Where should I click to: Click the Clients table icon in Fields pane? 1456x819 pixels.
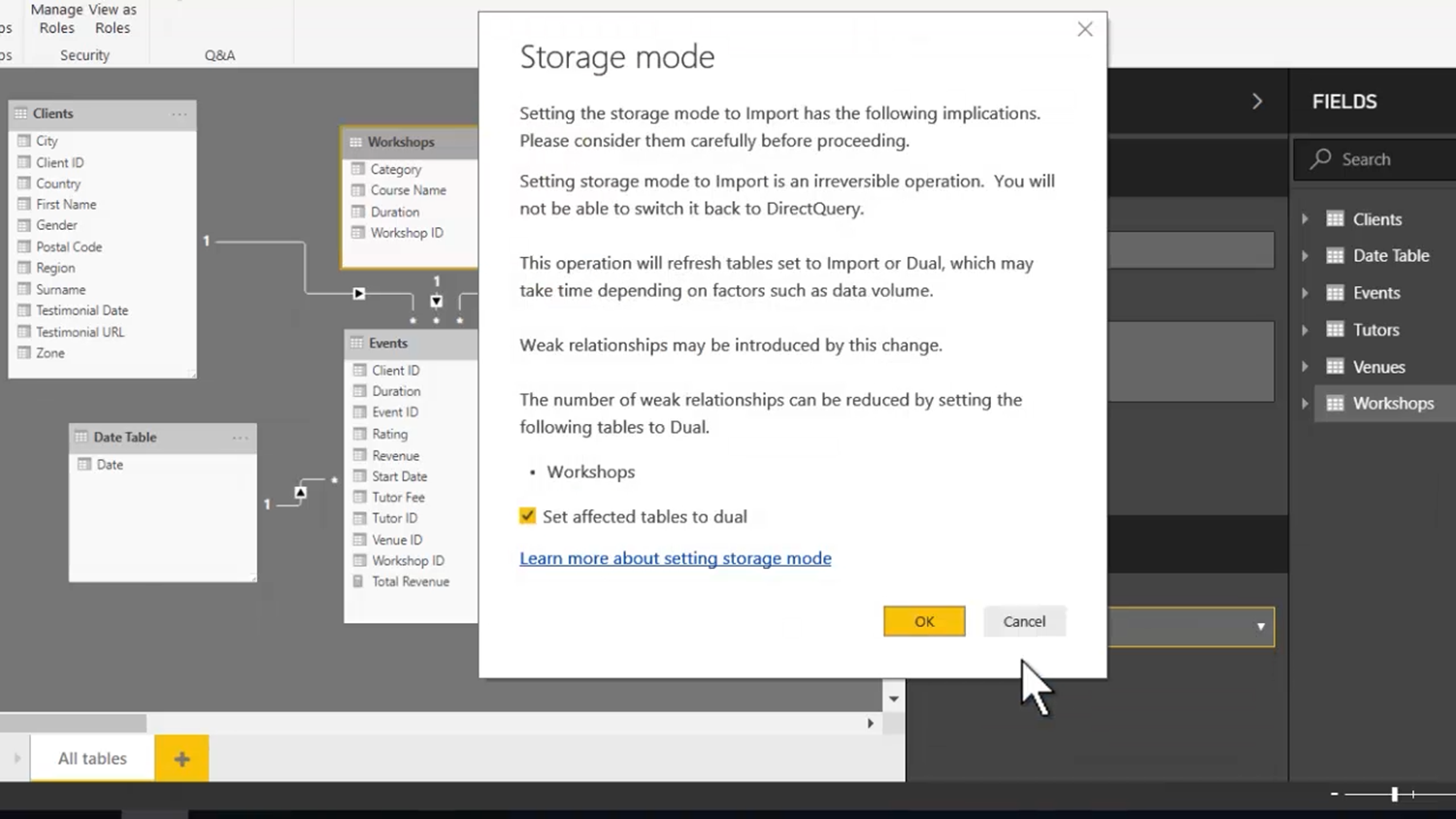click(x=1336, y=219)
